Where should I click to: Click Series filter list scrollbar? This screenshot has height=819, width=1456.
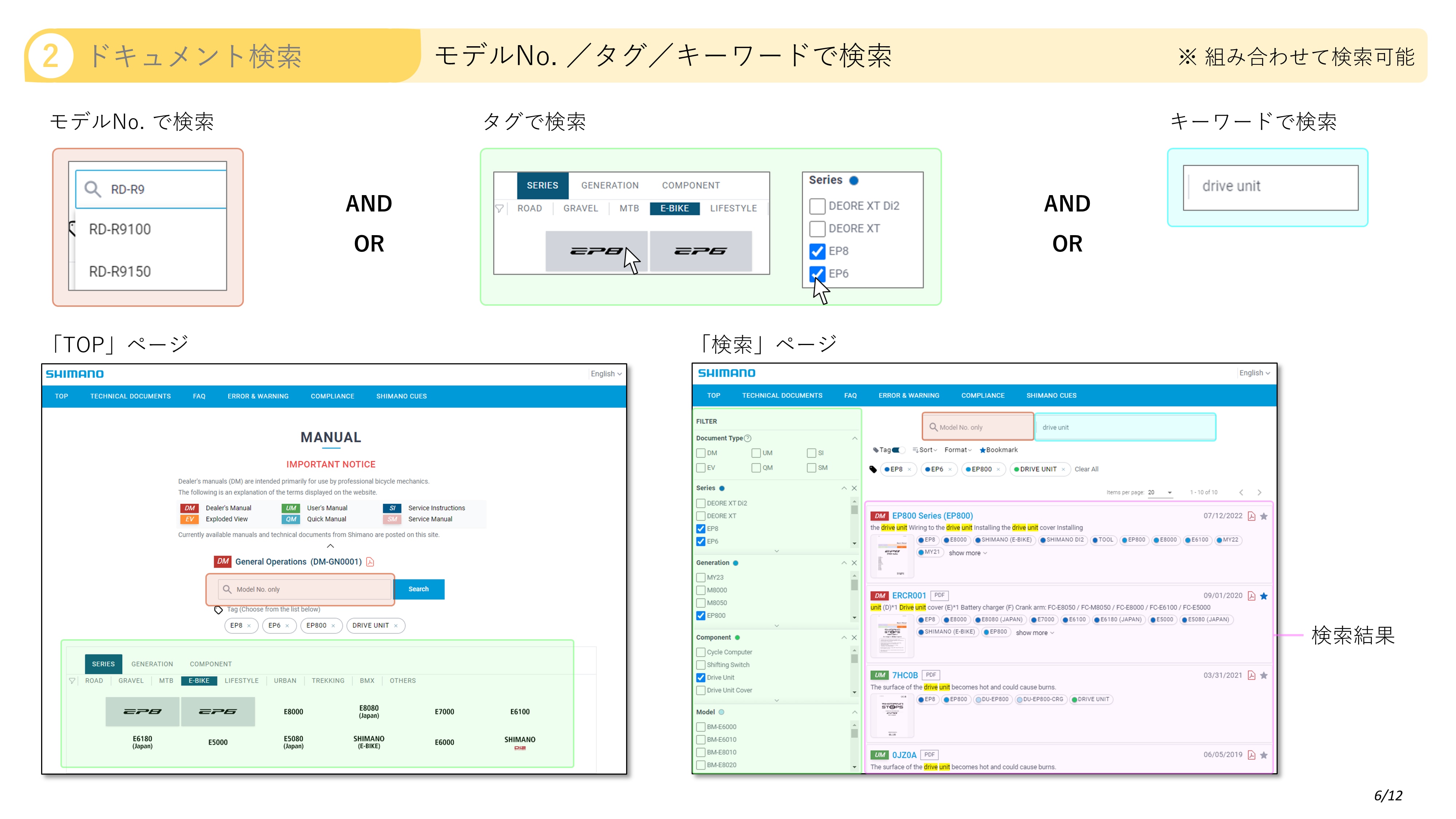coord(854,523)
